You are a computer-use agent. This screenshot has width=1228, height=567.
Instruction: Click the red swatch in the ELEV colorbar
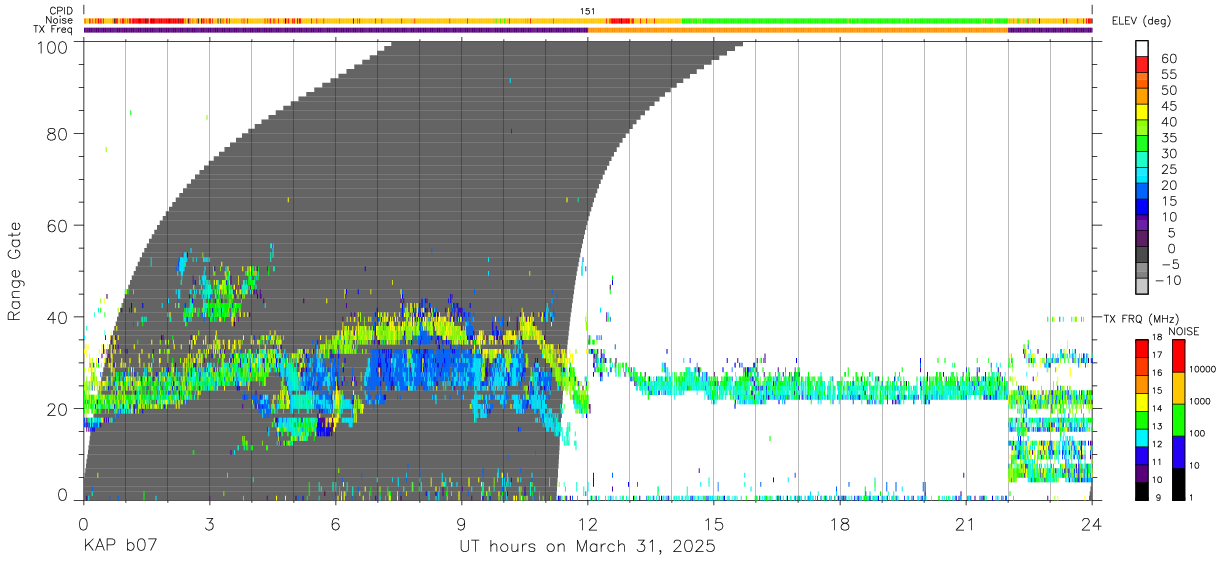click(1143, 63)
